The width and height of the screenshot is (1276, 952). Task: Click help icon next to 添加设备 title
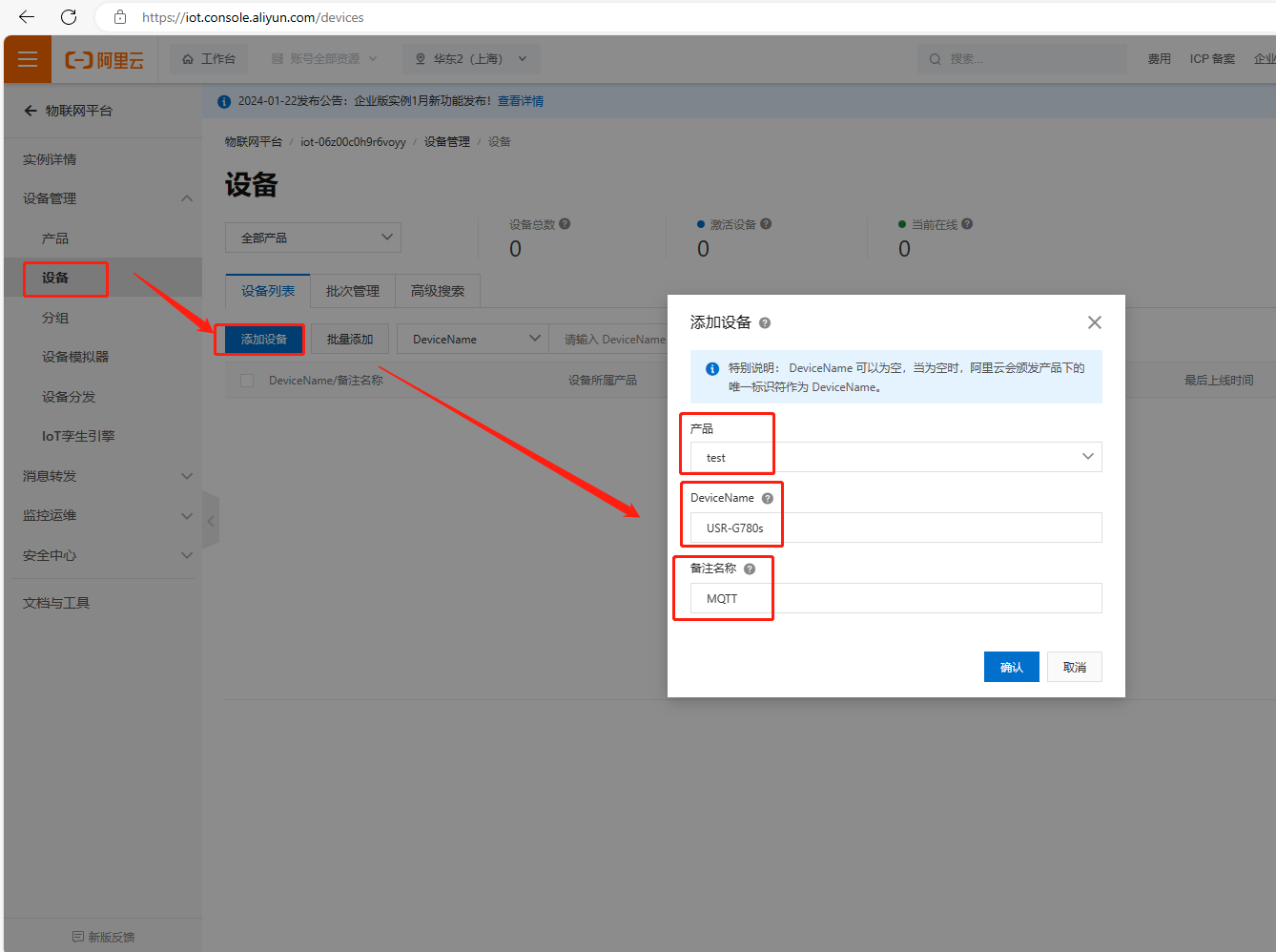(765, 323)
